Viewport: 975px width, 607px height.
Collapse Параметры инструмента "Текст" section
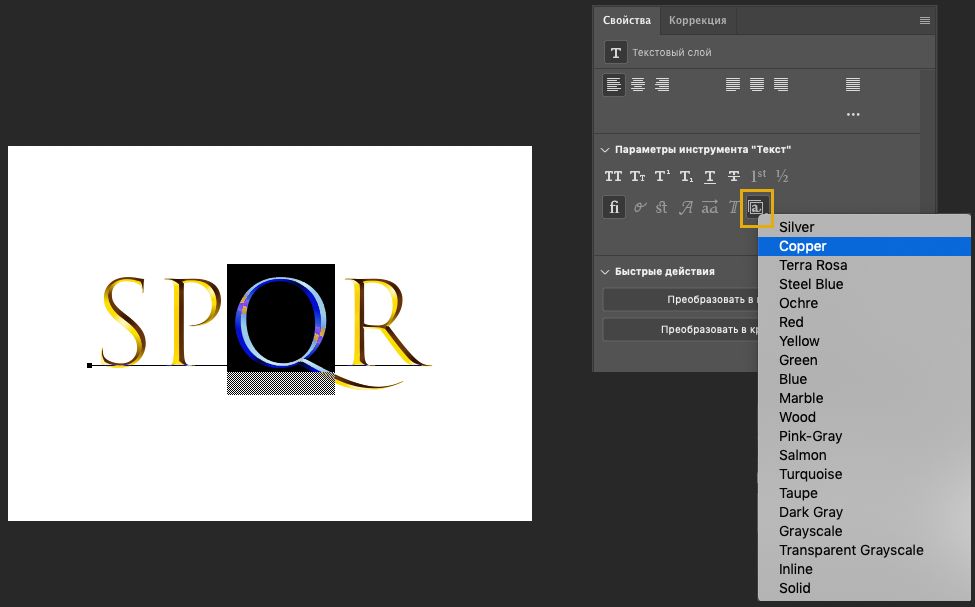[604, 150]
